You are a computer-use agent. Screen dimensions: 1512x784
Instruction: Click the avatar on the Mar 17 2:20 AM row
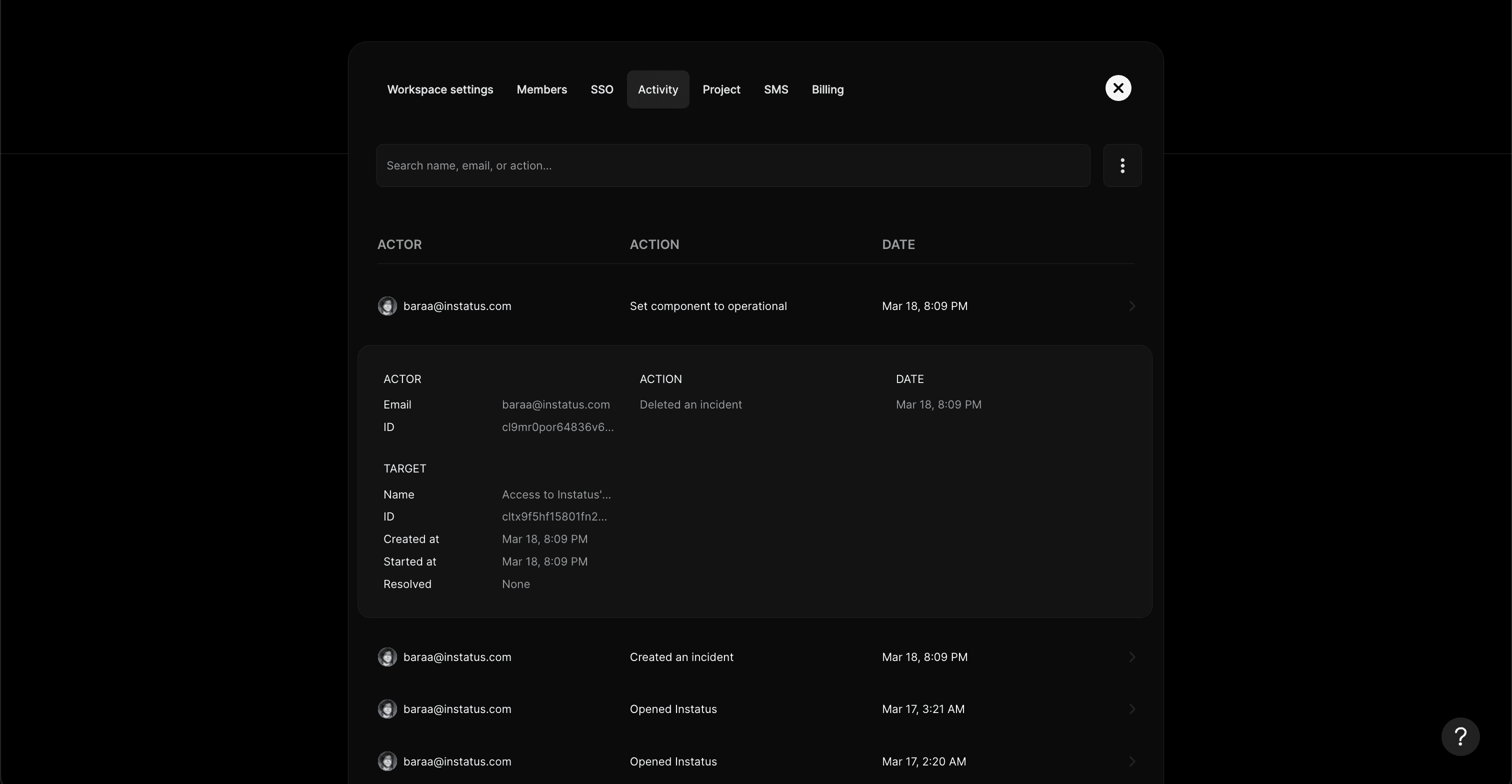[387, 761]
